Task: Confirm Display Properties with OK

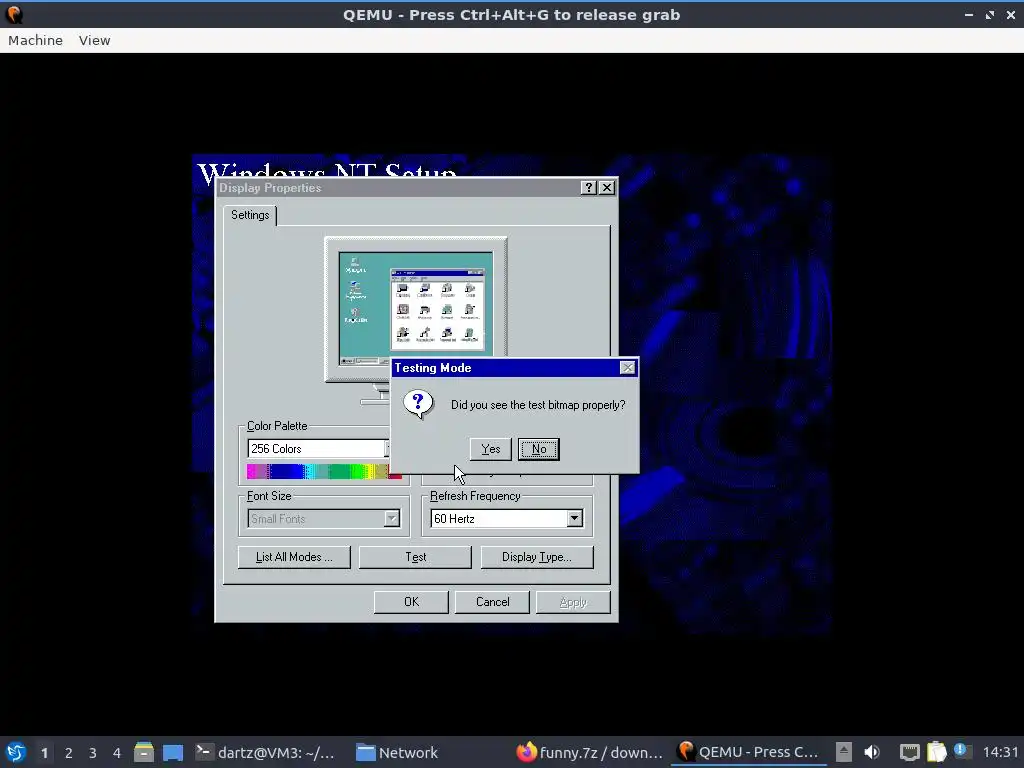Action: pos(411,602)
